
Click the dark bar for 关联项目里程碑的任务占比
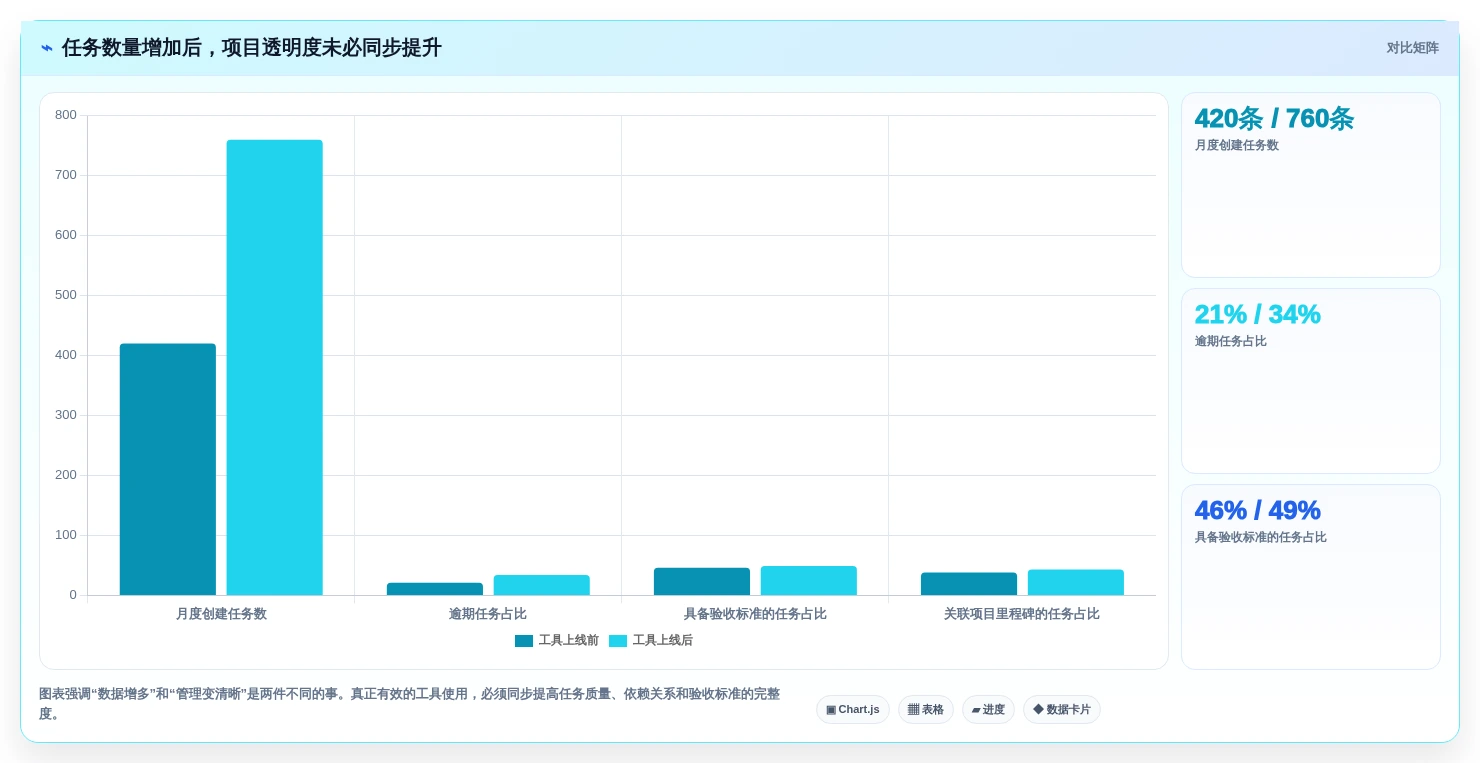[x=969, y=584]
